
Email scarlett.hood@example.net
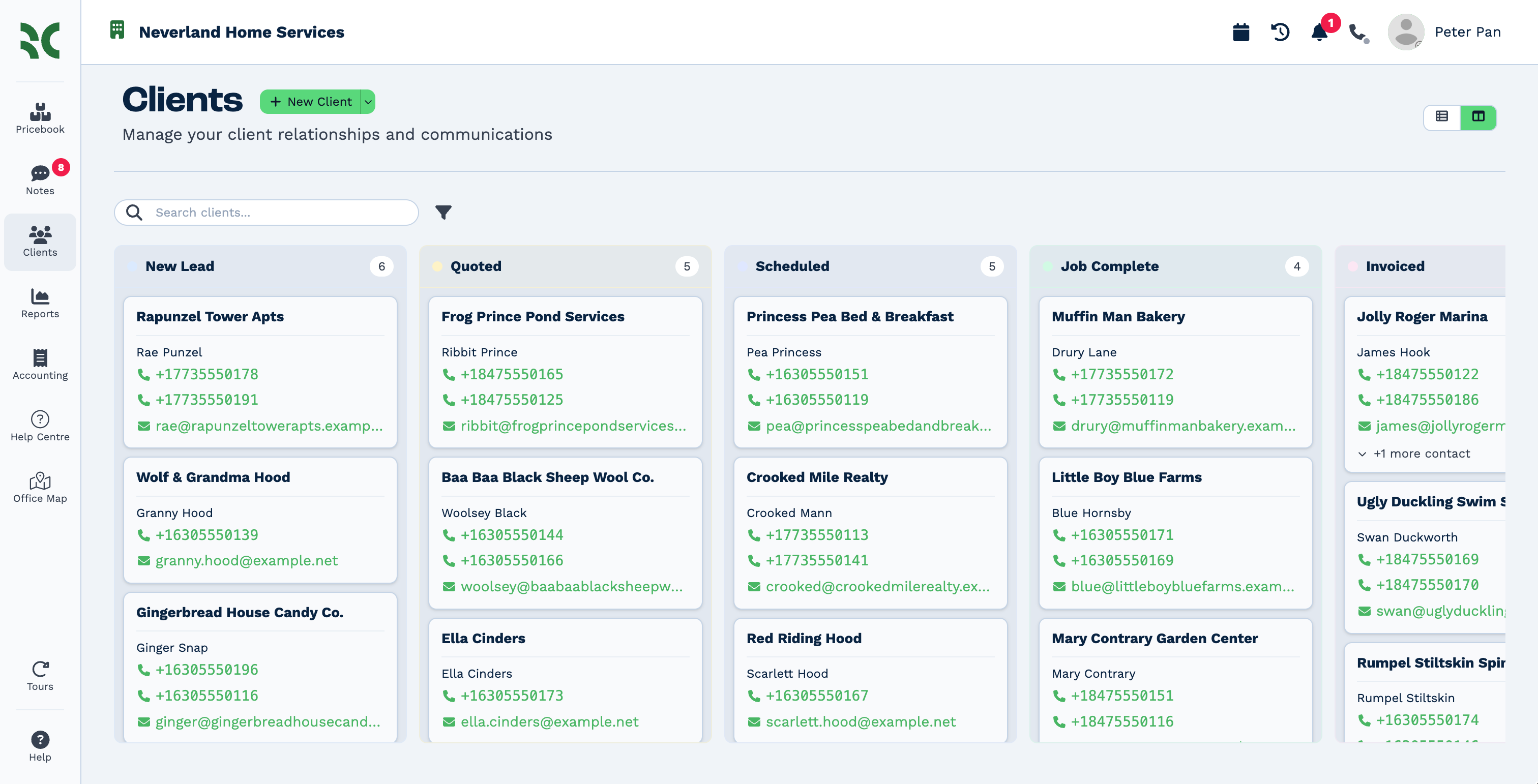[852, 722]
